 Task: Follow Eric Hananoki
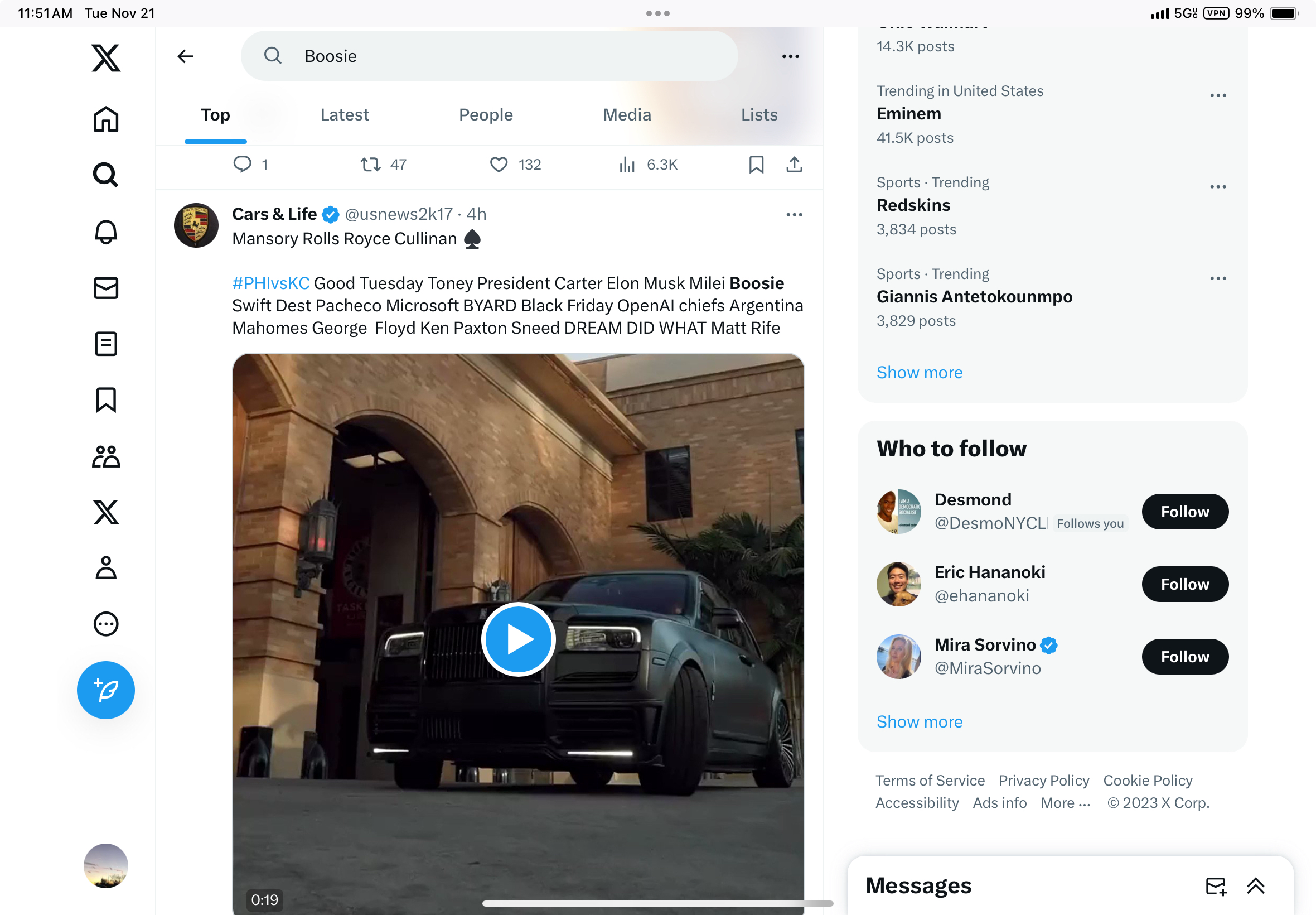pyautogui.click(x=1184, y=584)
